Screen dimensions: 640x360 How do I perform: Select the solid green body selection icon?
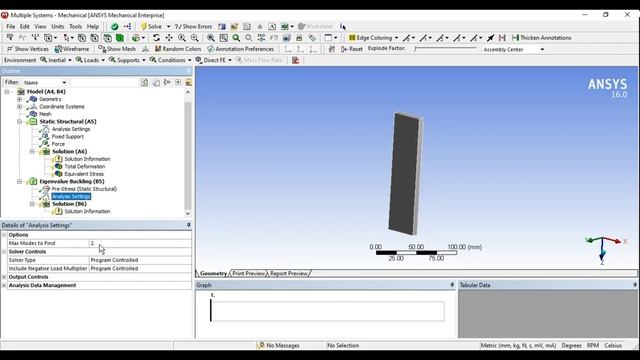coord(120,38)
